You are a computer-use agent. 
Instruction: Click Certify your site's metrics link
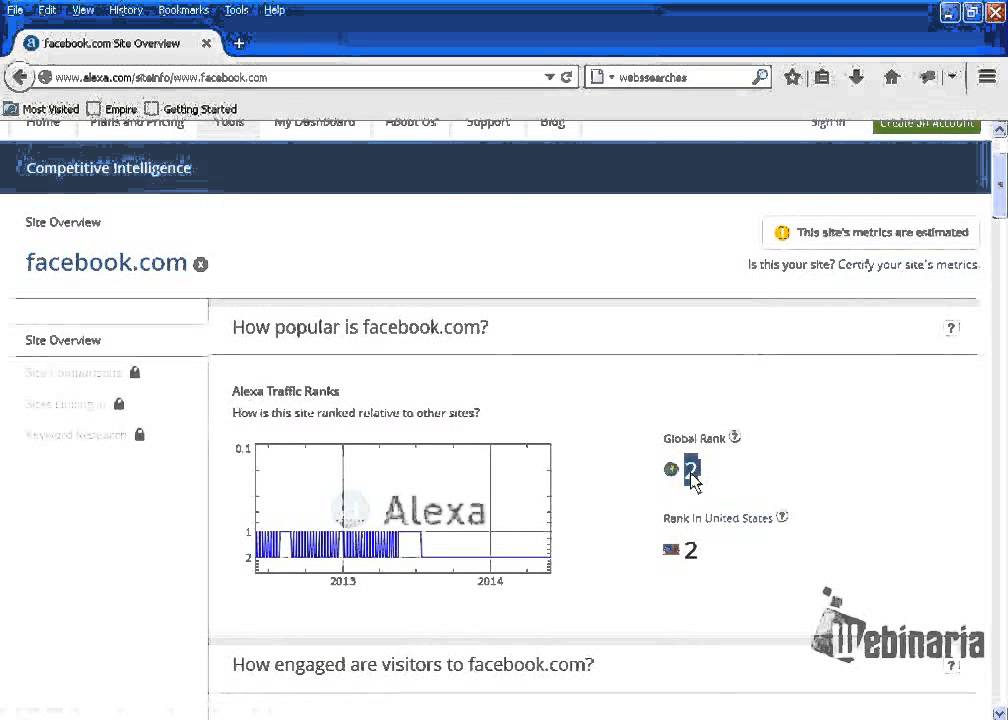pos(908,265)
